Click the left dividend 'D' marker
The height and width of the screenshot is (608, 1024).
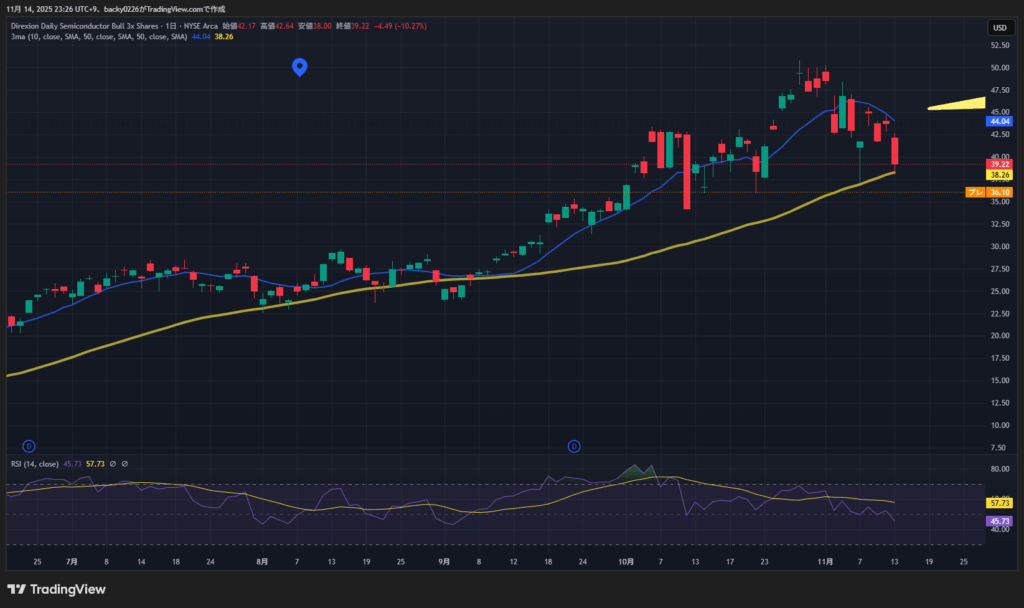coord(29,445)
